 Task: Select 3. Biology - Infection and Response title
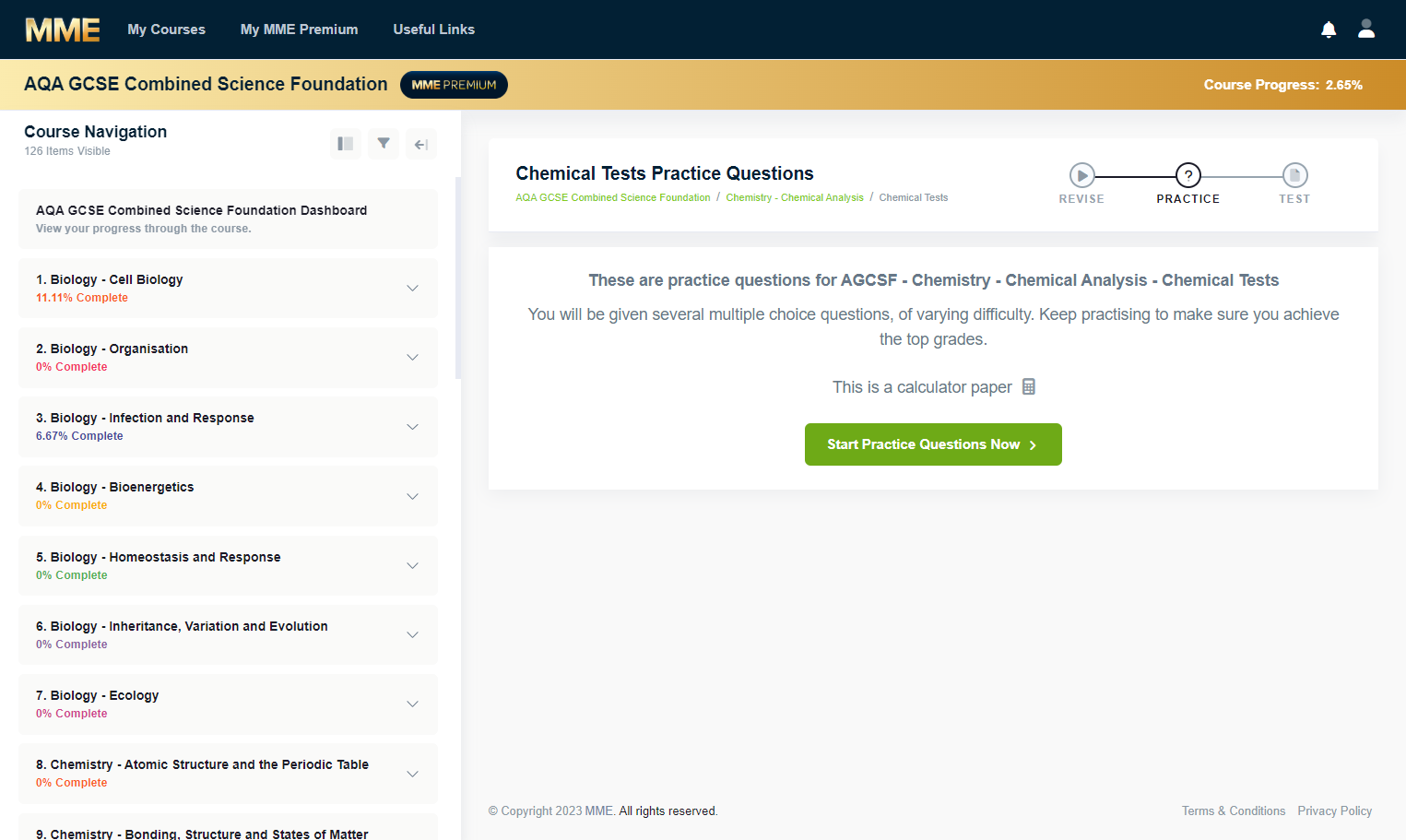(145, 418)
